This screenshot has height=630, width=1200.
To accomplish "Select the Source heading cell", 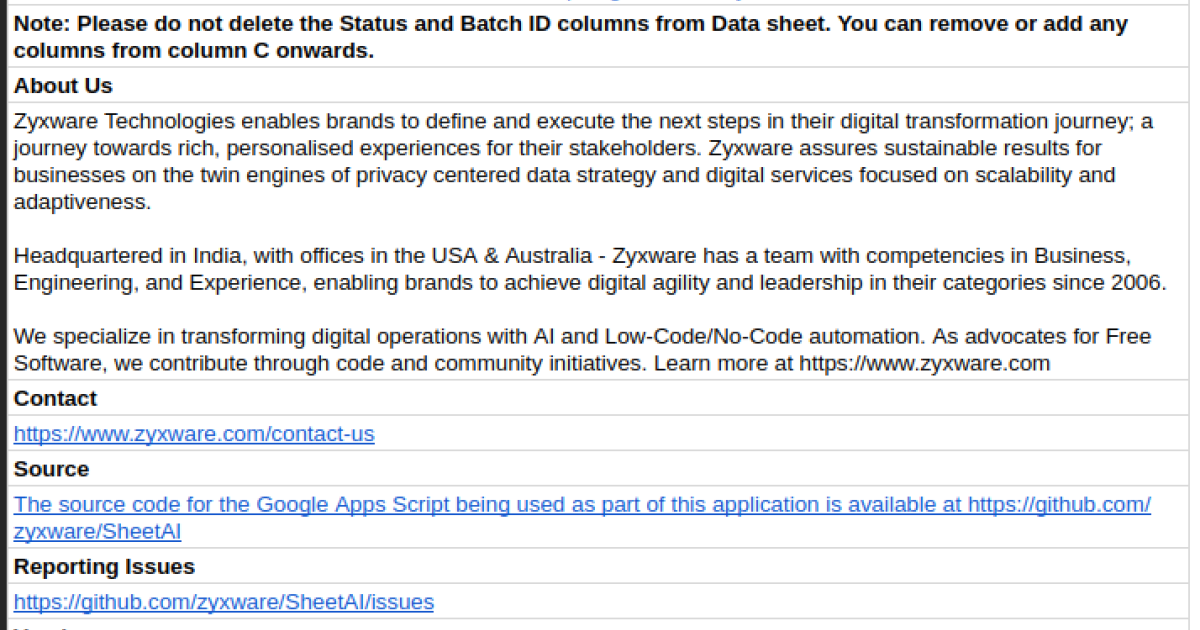I will point(51,469).
